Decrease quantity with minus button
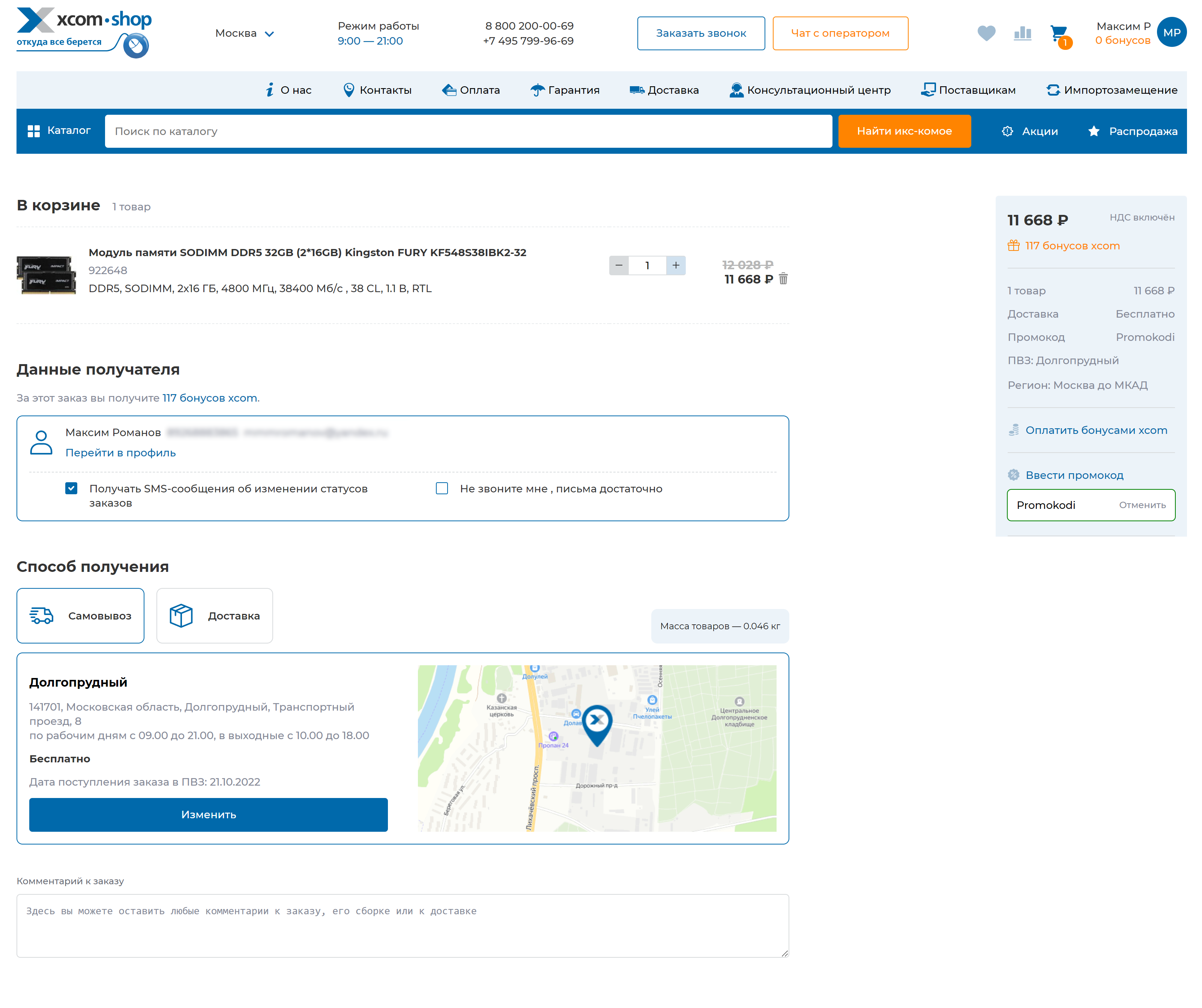The image size is (1202, 1008). pos(619,265)
